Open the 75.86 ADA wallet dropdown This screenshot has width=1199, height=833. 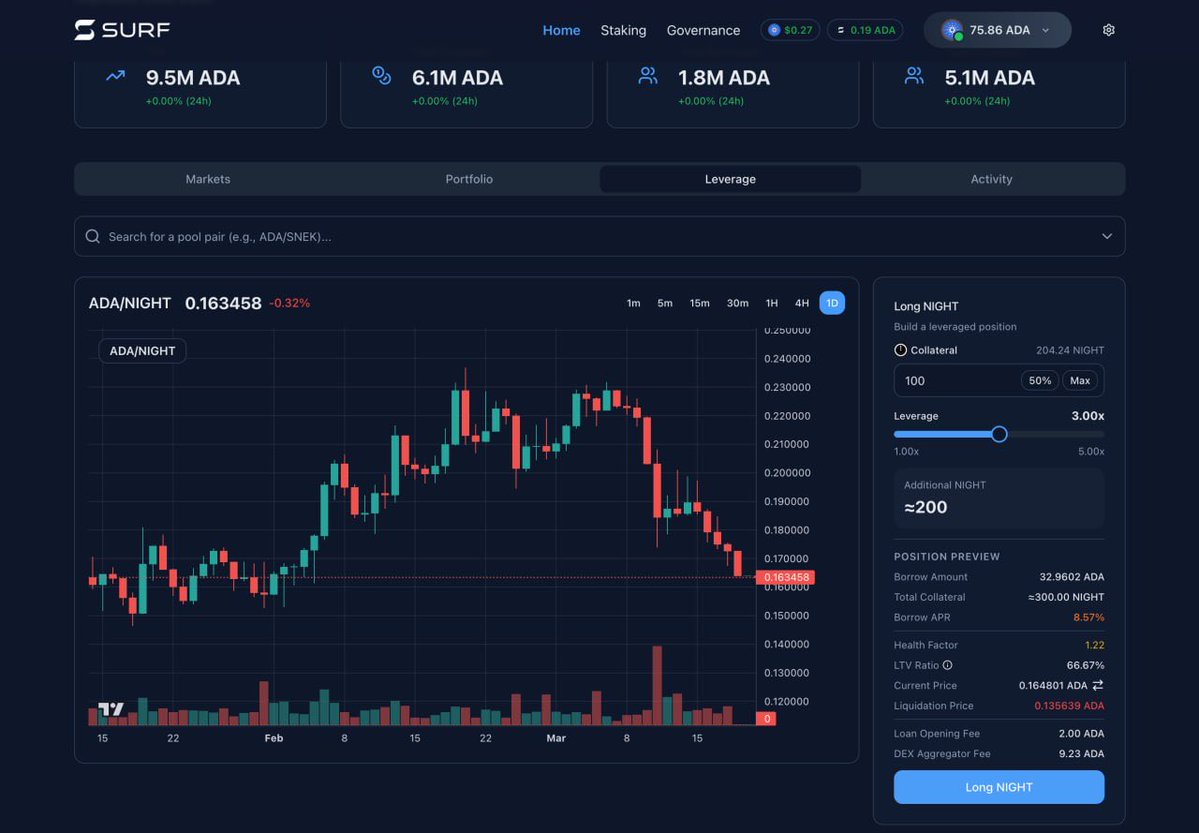pyautogui.click(x=997, y=30)
